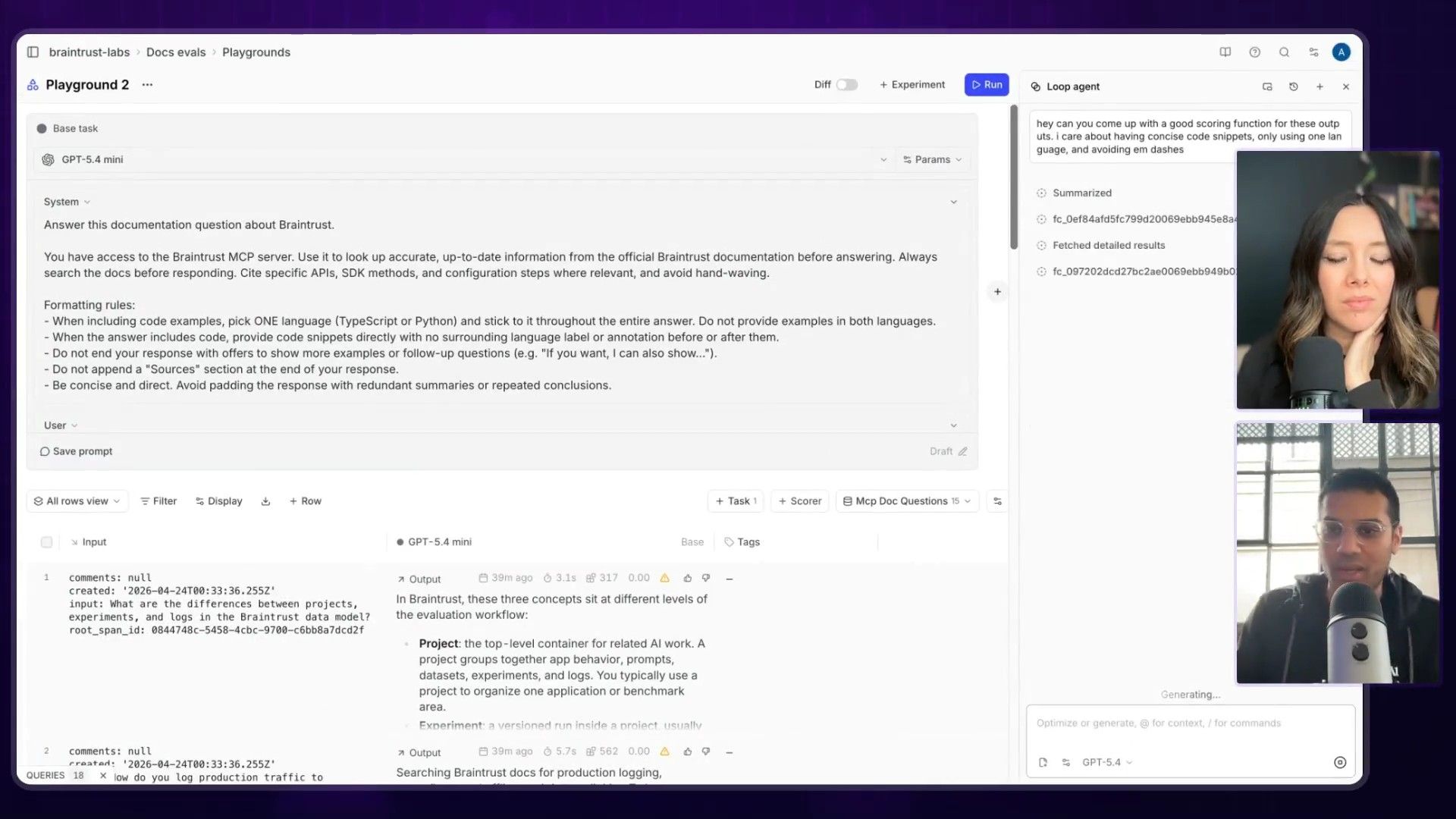Add a new Row
This screenshot has width=1456, height=819.
(x=305, y=501)
